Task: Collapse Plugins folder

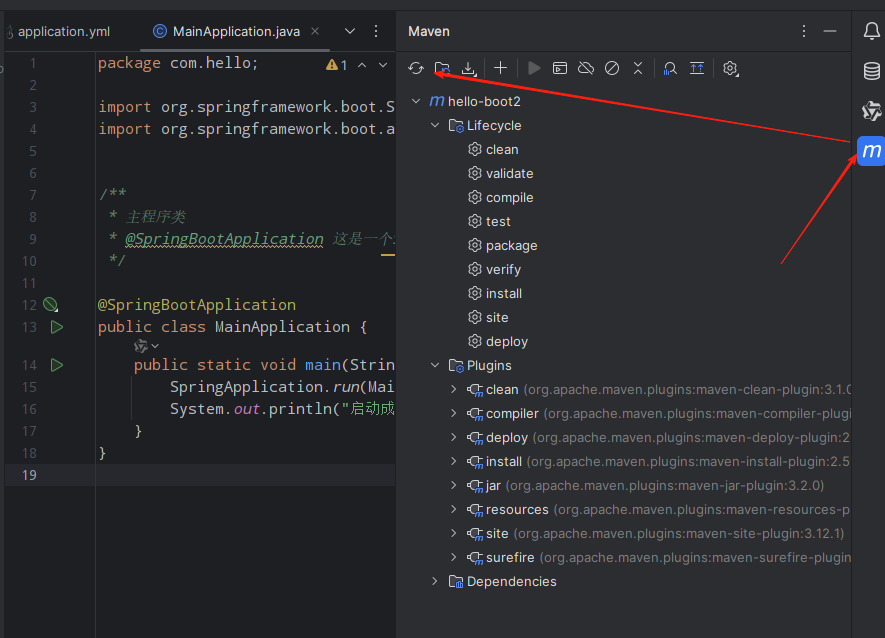Action: (435, 365)
